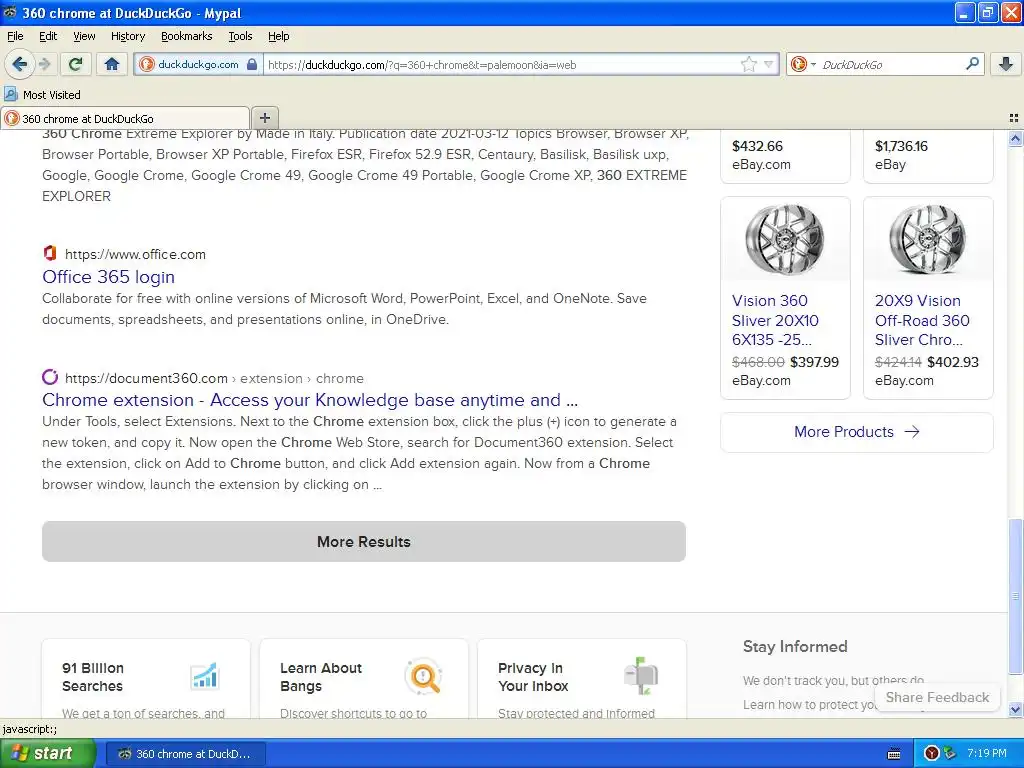1024x768 pixels.
Task: Click the More Products button
Action: tap(857, 432)
